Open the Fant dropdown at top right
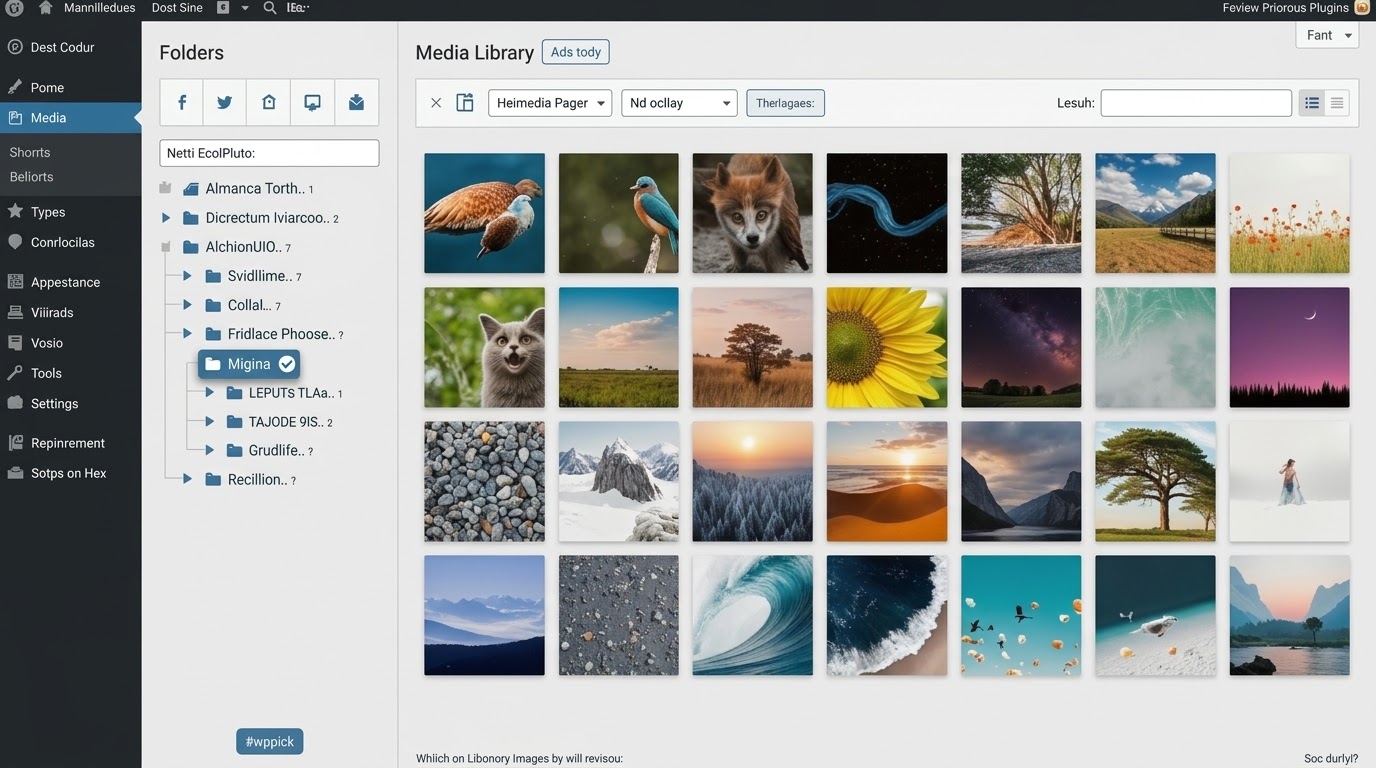Screen dimensions: 1376x768 pyautogui.click(x=1327, y=35)
